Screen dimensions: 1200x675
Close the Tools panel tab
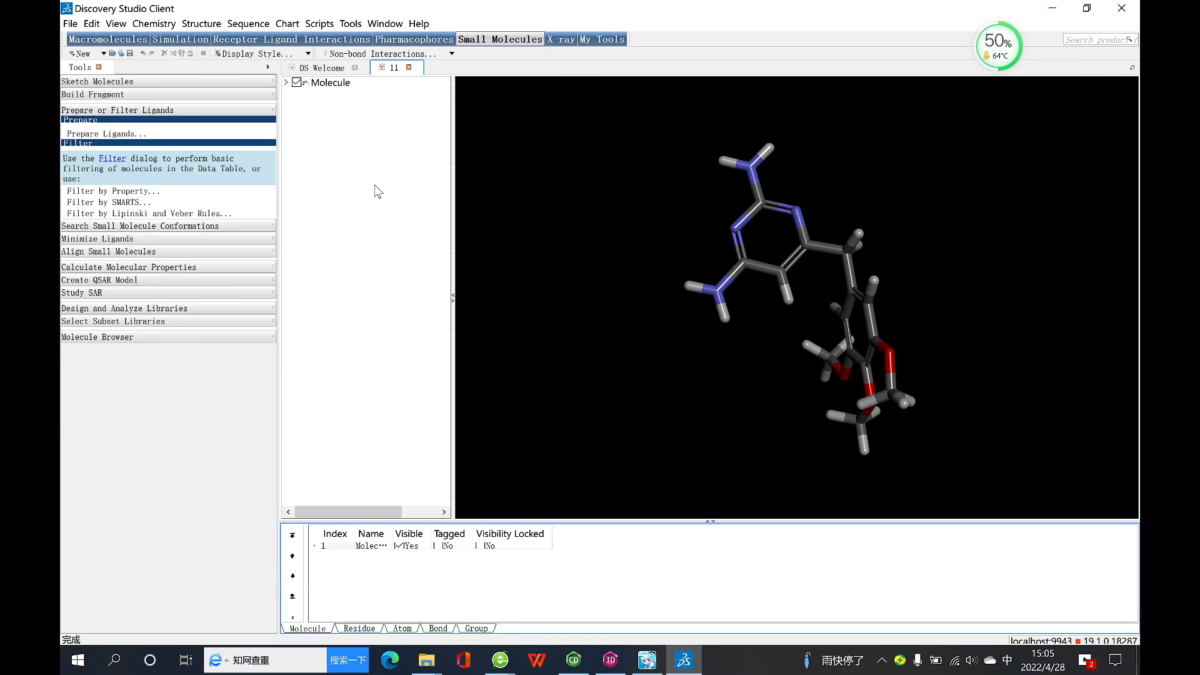pos(99,67)
